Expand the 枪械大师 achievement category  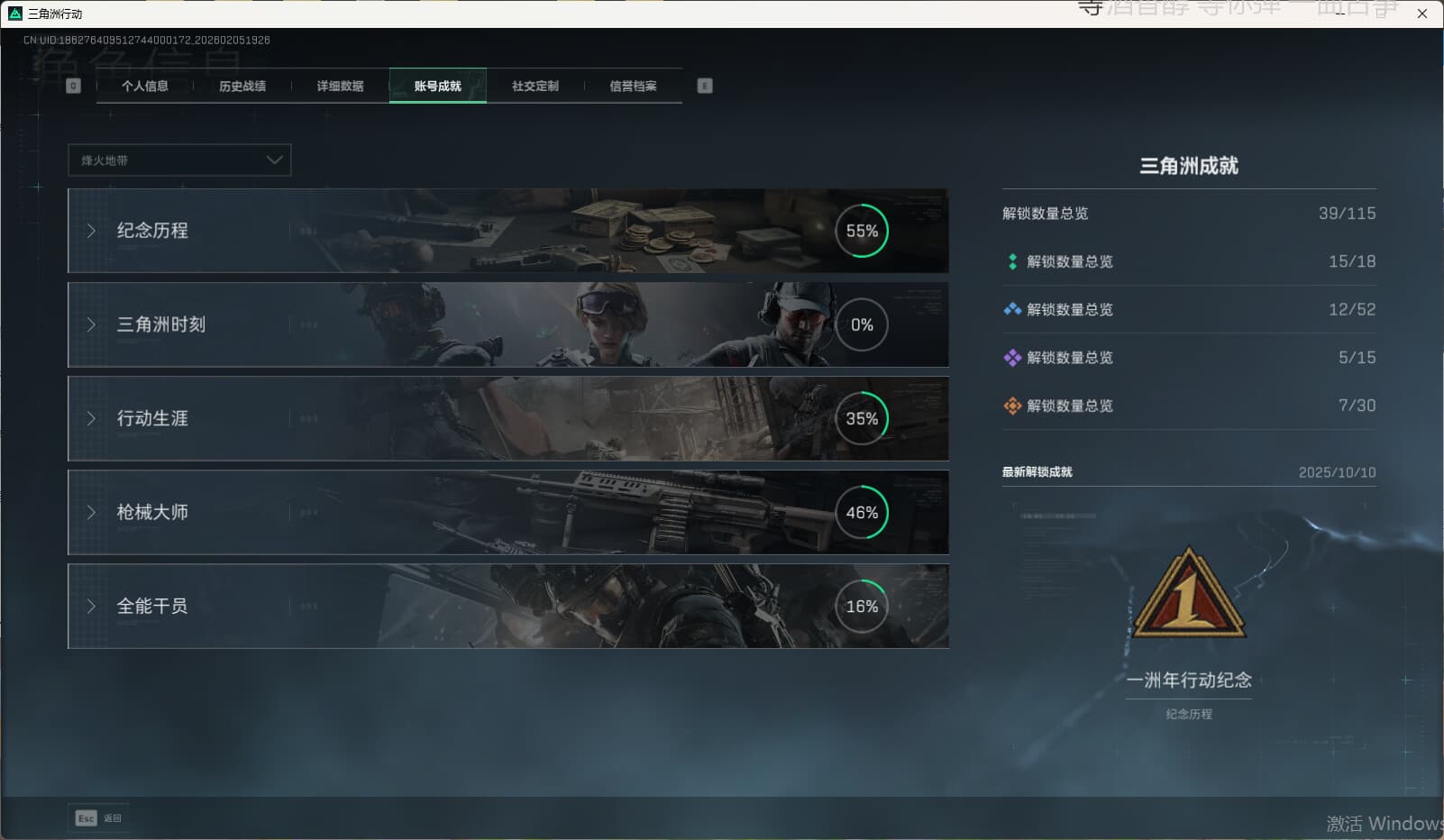point(90,513)
